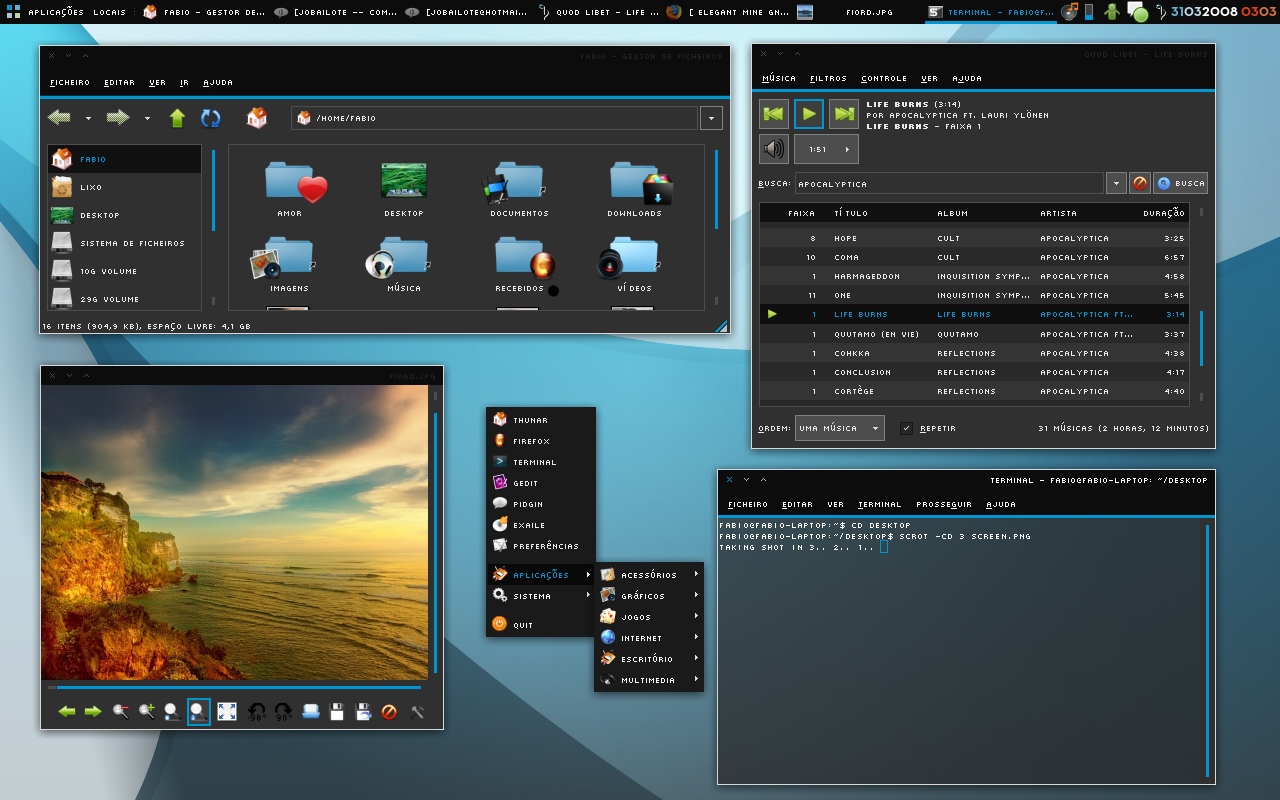
Task: Open the Ordem 'Uma música' combo box
Action: point(840,428)
